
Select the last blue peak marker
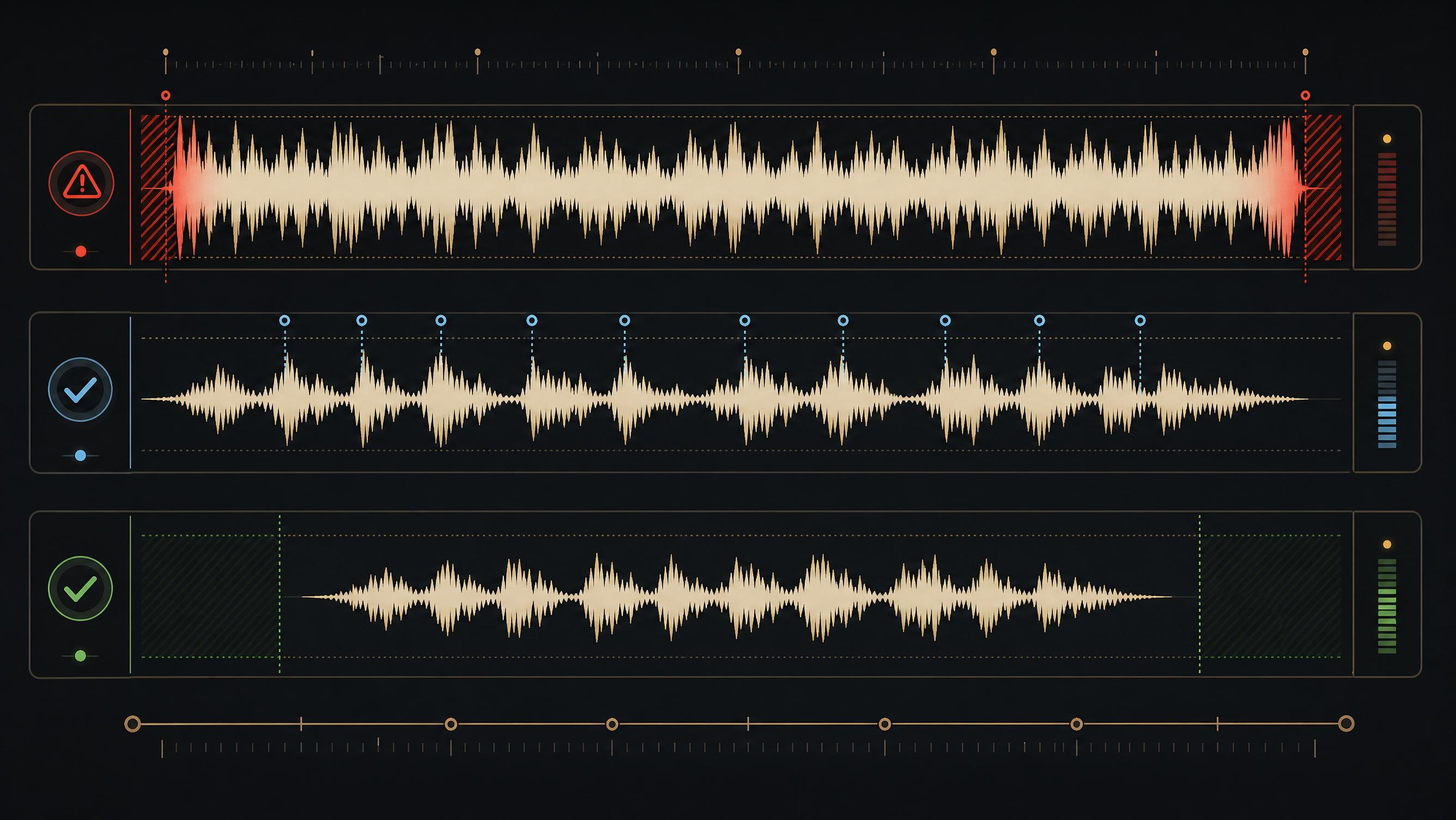point(1140,321)
